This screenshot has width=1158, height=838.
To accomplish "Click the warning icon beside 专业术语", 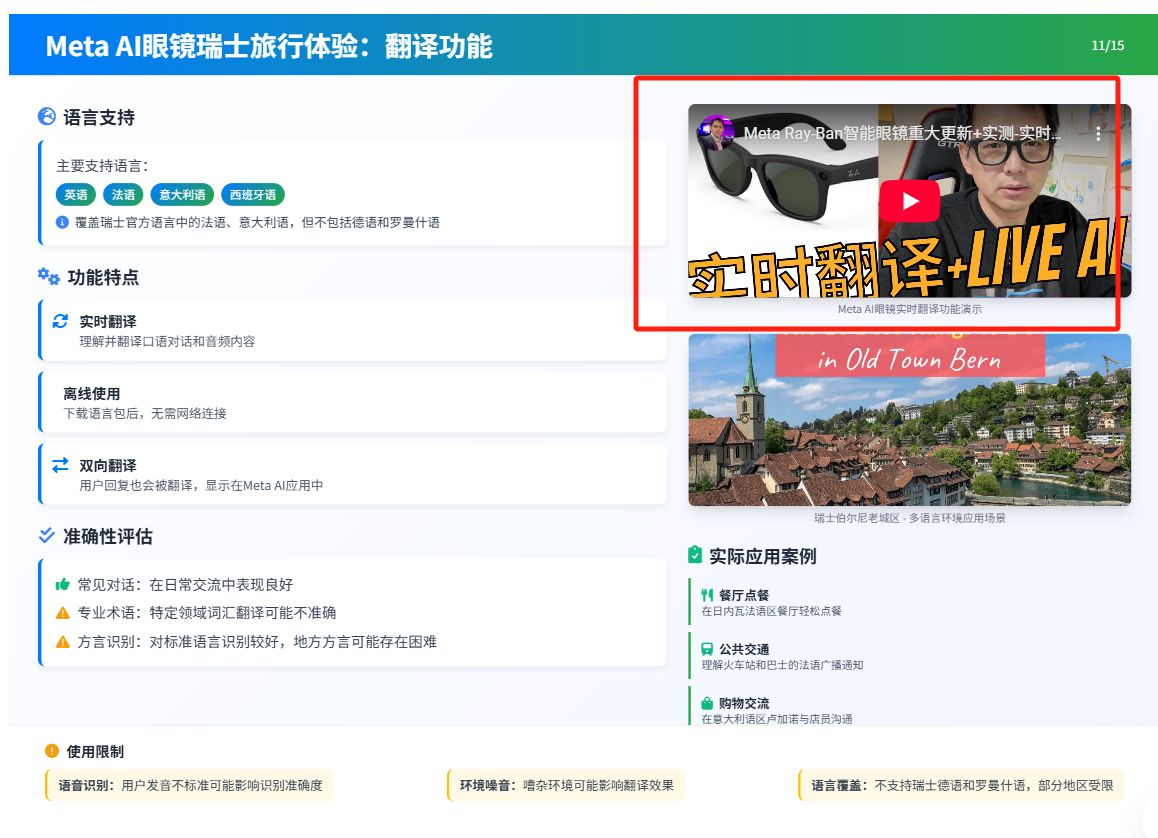I will click(63, 613).
